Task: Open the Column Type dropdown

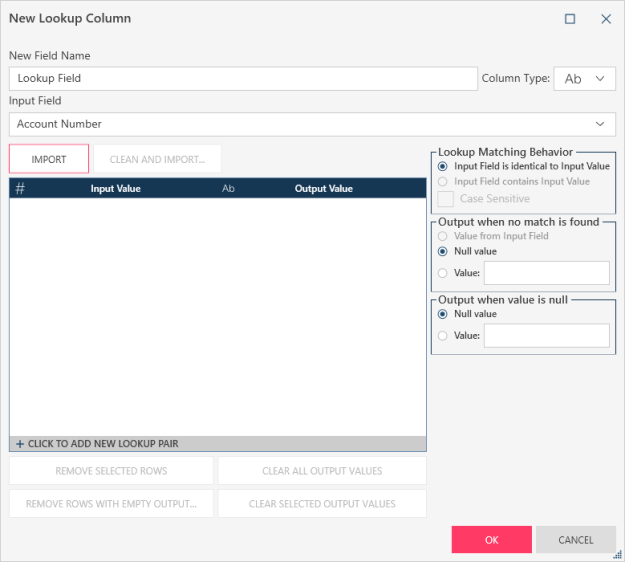Action: point(584,79)
